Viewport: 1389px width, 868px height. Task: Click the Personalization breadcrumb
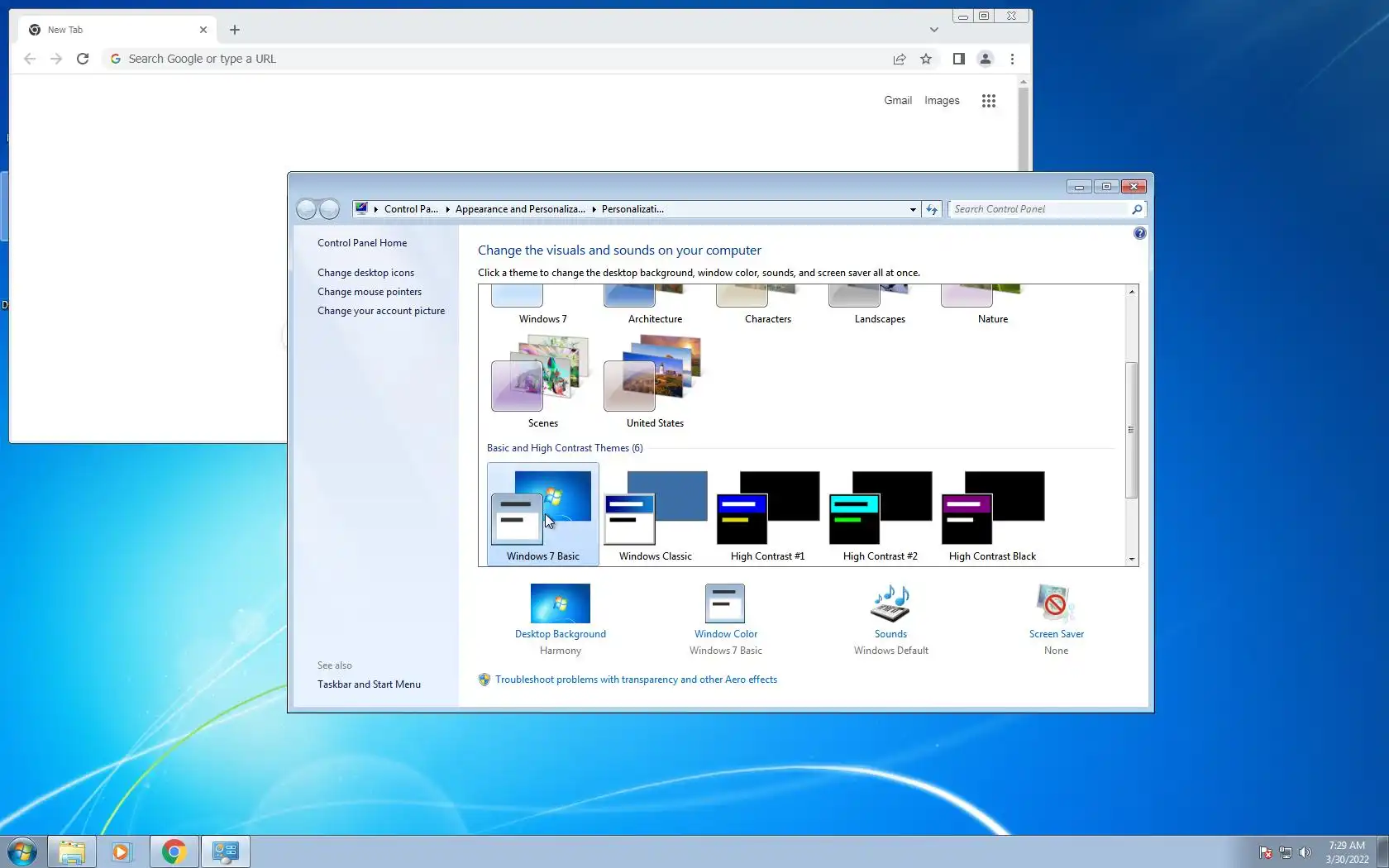(x=632, y=209)
